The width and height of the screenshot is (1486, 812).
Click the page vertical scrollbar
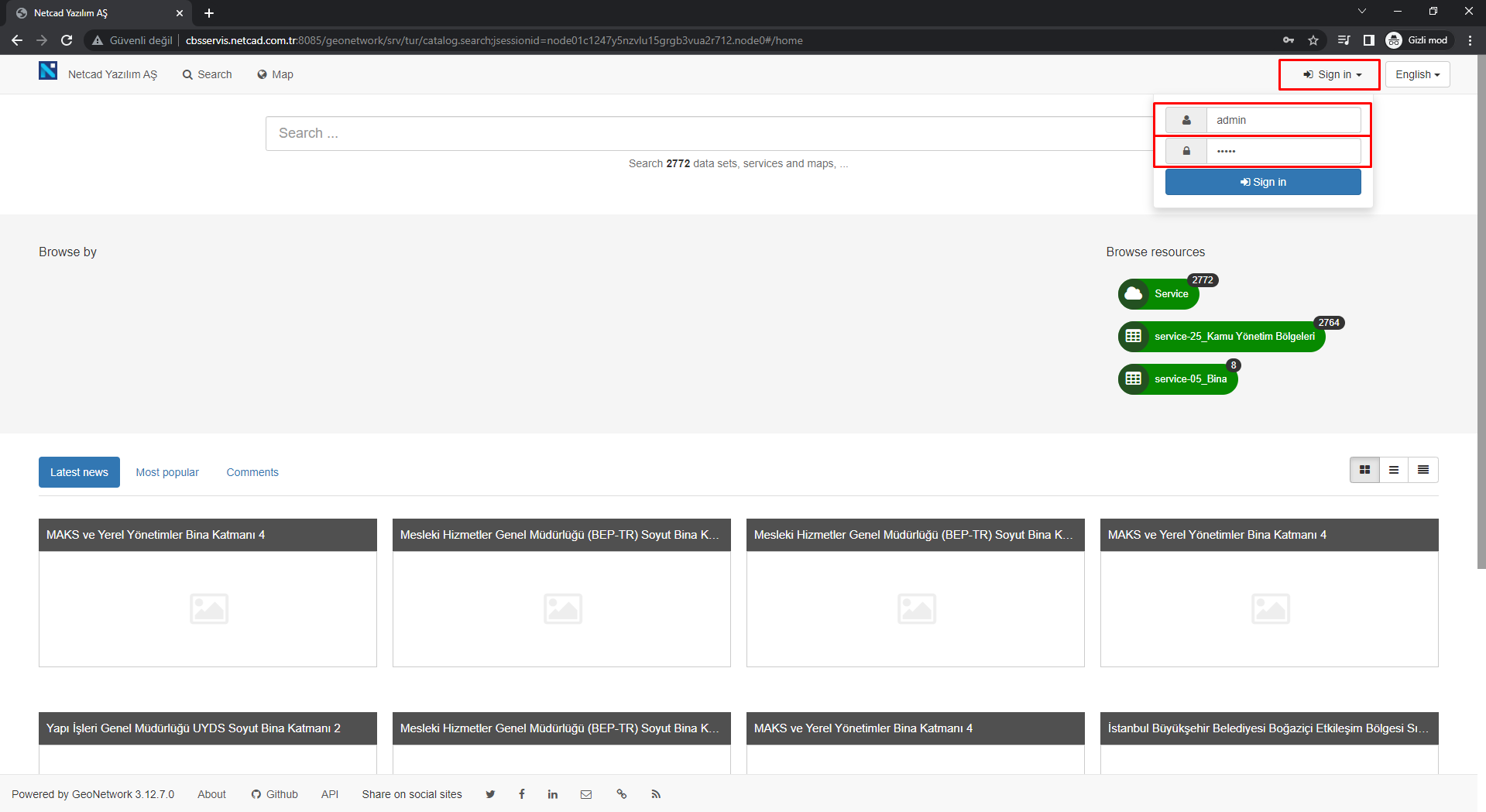tap(1481, 311)
